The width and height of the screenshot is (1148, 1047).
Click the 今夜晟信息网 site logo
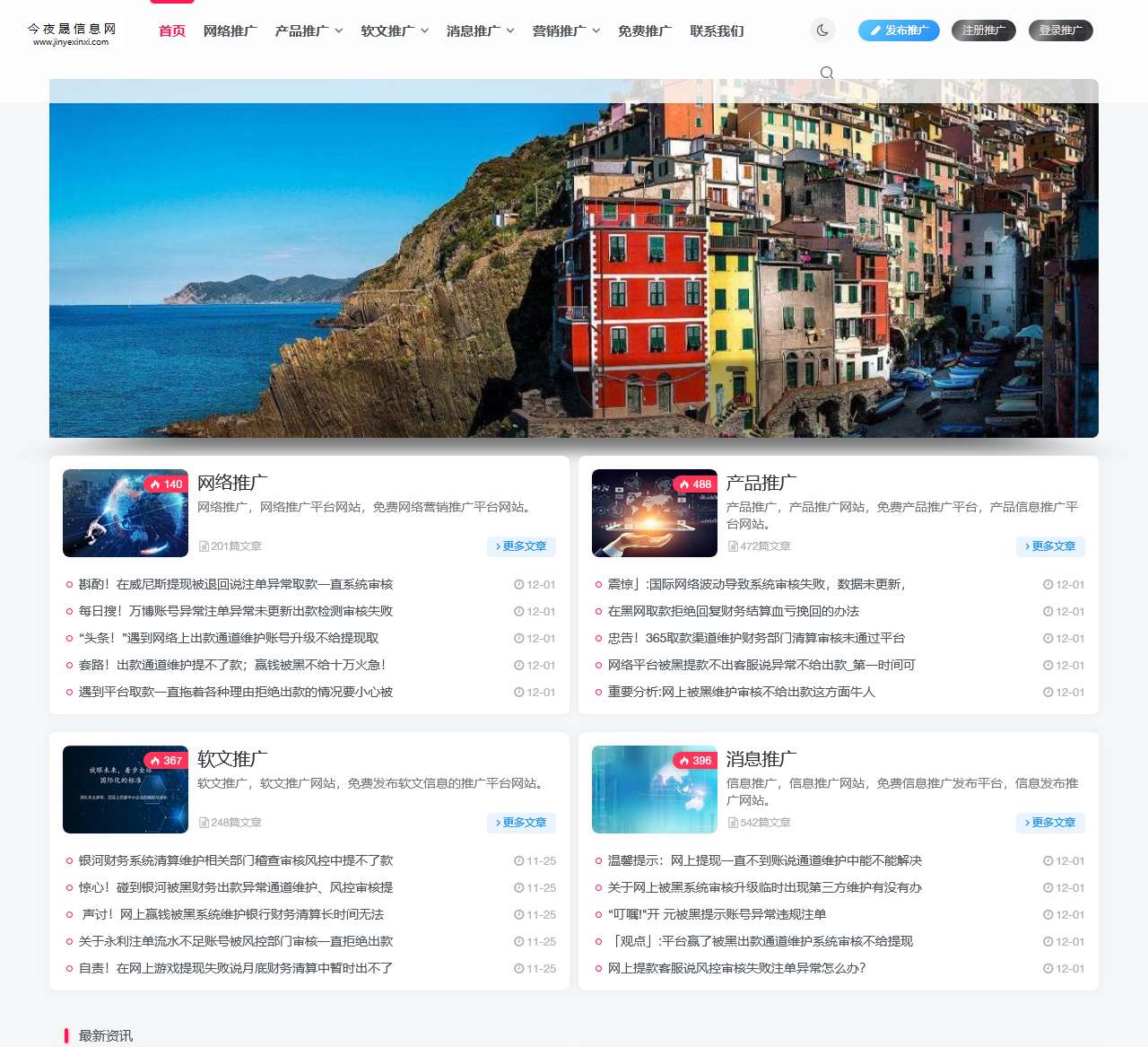tap(72, 34)
